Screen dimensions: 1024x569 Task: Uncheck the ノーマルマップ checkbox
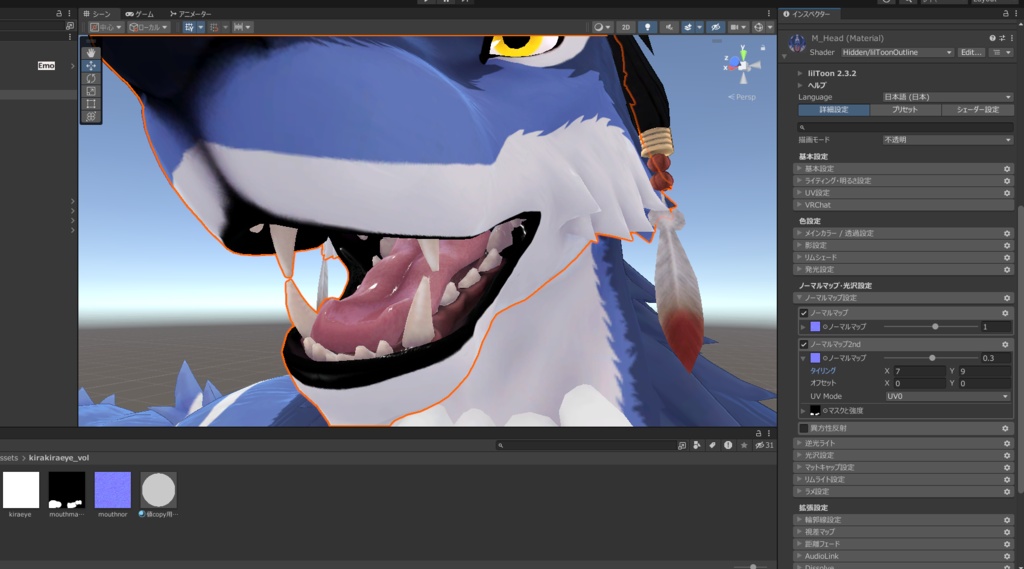click(804, 314)
